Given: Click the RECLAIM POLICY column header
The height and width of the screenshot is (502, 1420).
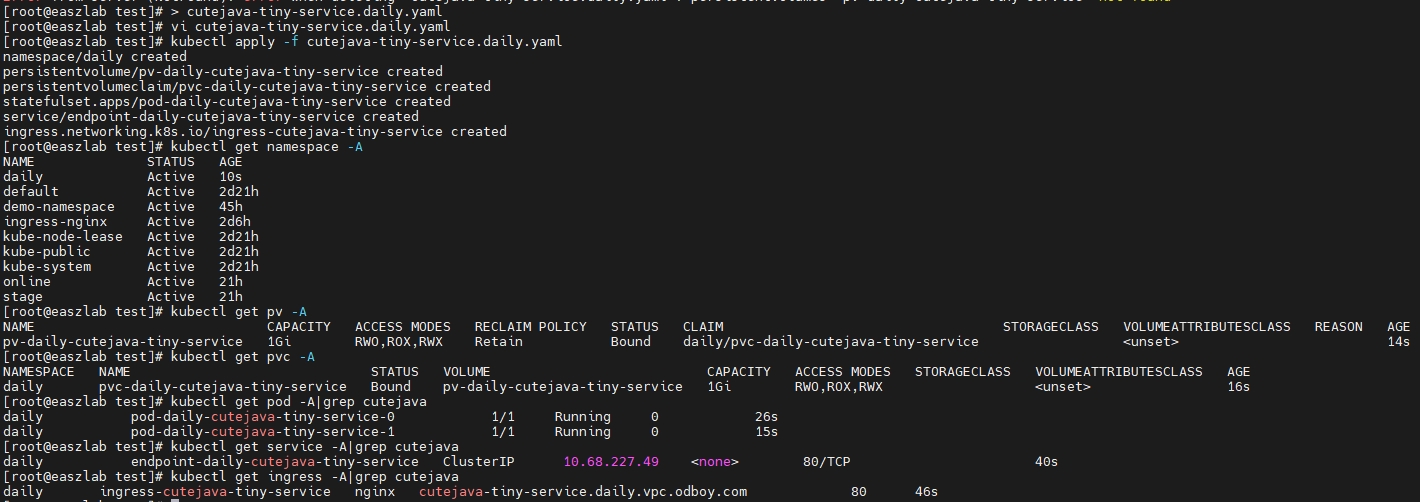Looking at the screenshot, I should [x=530, y=327].
